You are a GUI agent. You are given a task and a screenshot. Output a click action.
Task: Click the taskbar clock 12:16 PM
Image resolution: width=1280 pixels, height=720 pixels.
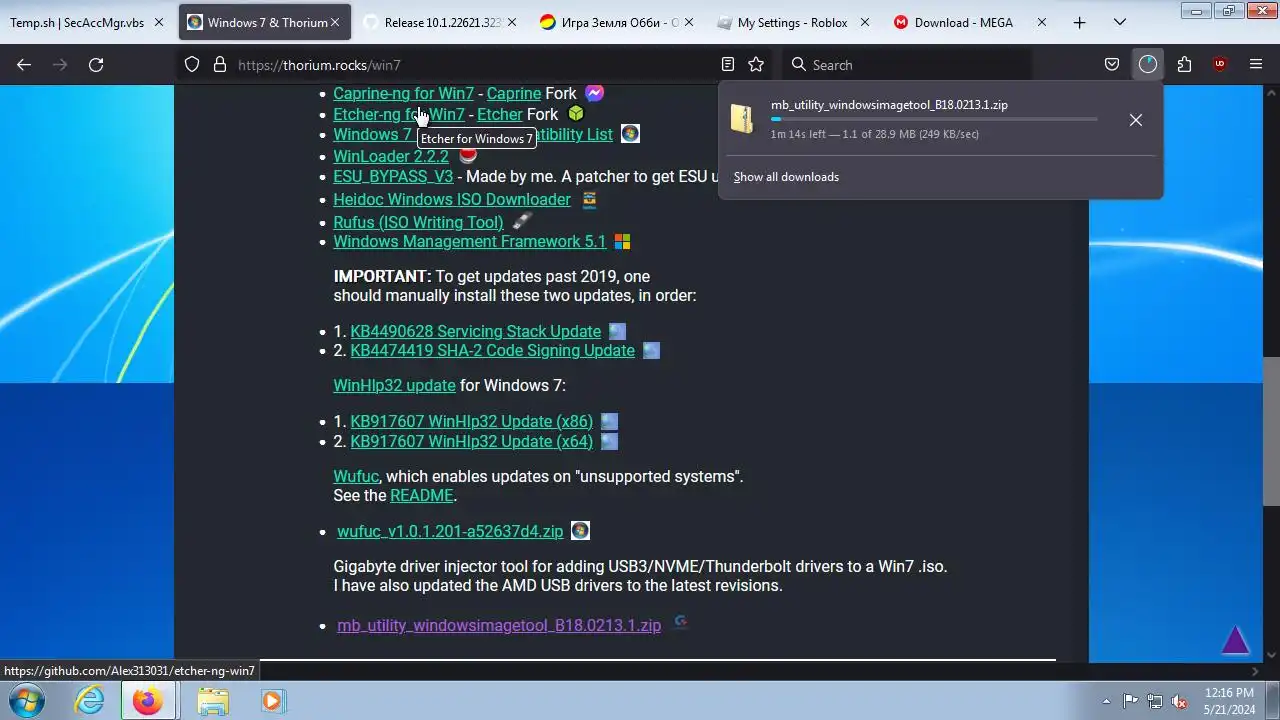click(x=1229, y=692)
